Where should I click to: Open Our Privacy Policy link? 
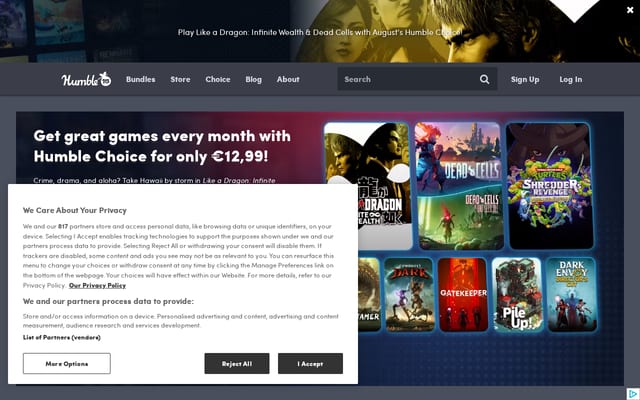[x=97, y=285]
